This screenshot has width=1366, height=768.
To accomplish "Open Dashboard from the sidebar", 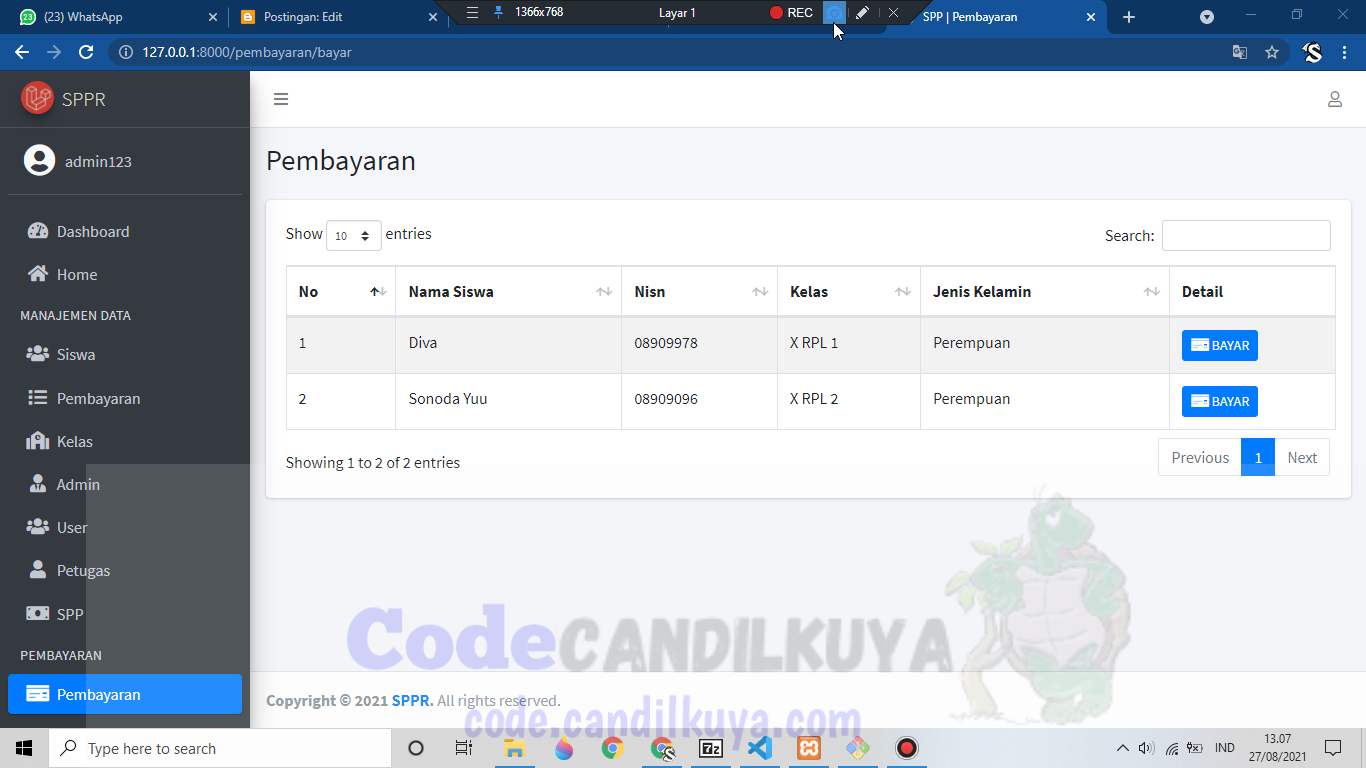I will tap(125, 231).
